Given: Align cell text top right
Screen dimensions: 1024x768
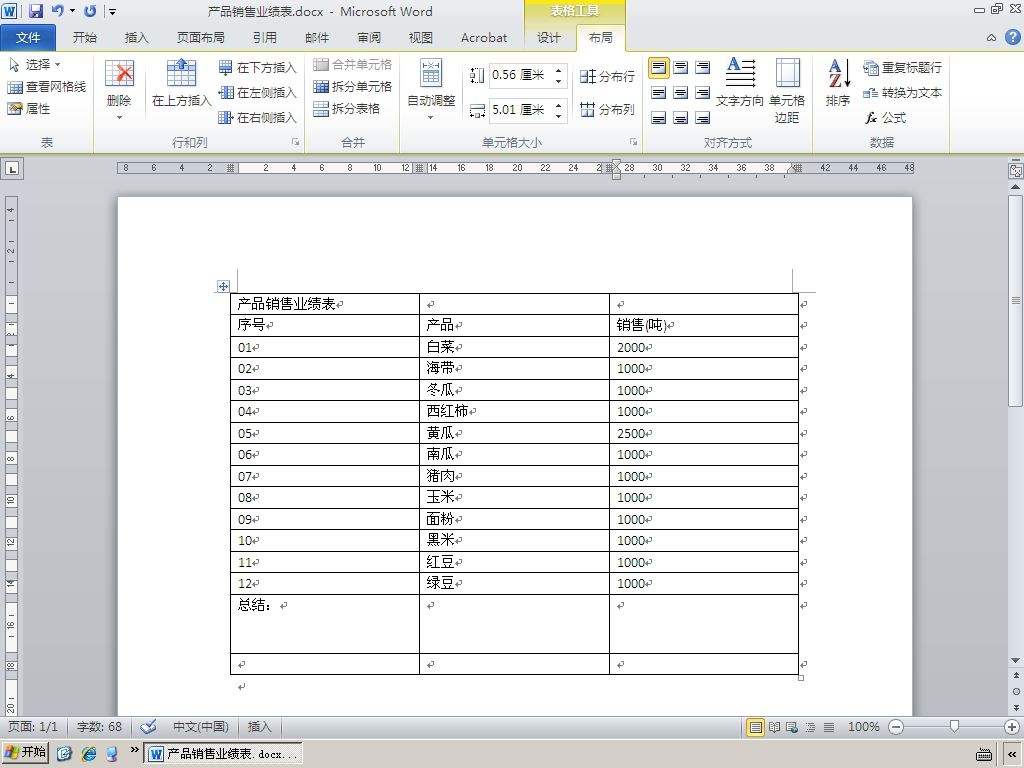Looking at the screenshot, I should [x=703, y=67].
